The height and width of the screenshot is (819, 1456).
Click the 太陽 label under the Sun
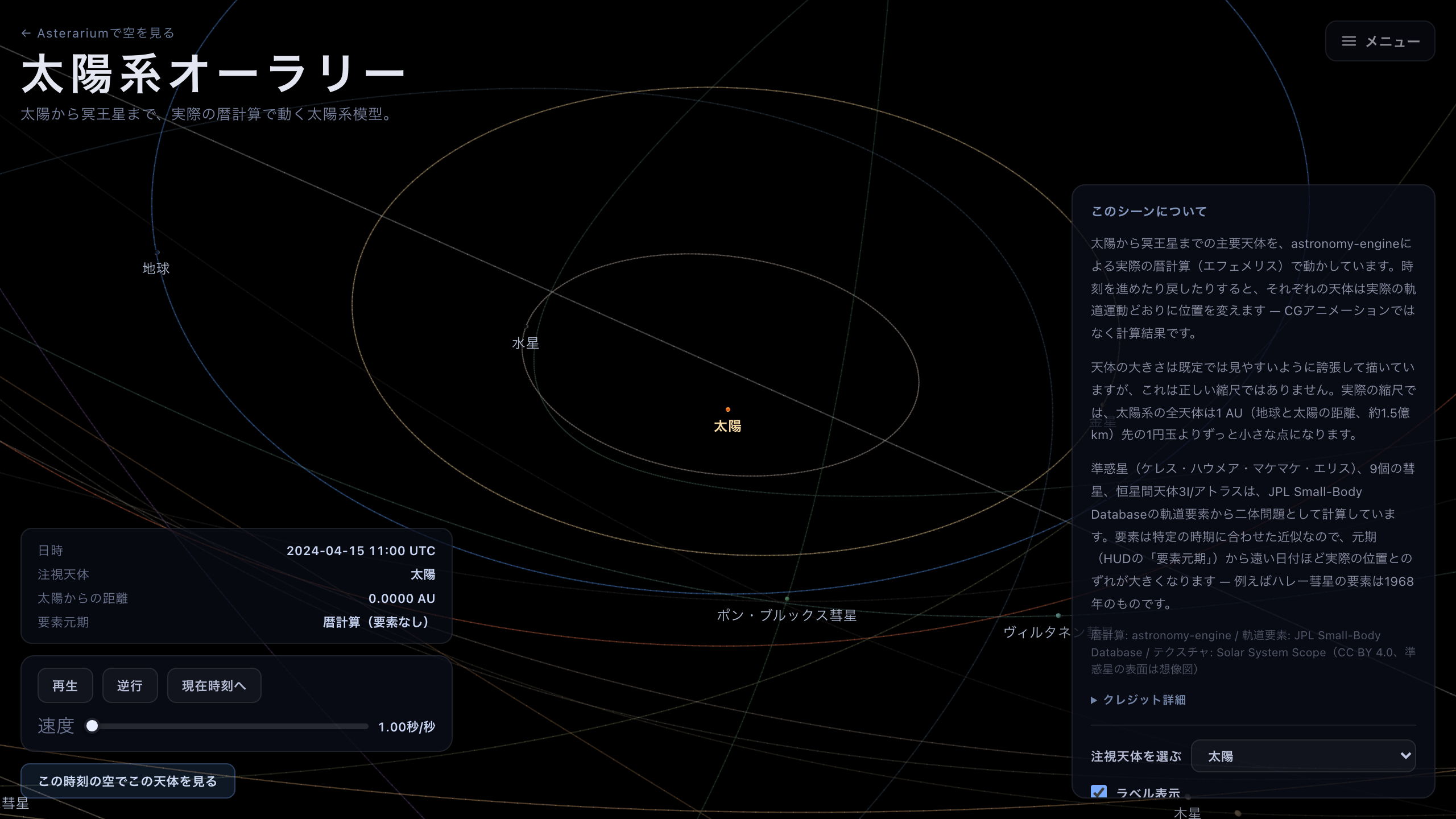[727, 426]
